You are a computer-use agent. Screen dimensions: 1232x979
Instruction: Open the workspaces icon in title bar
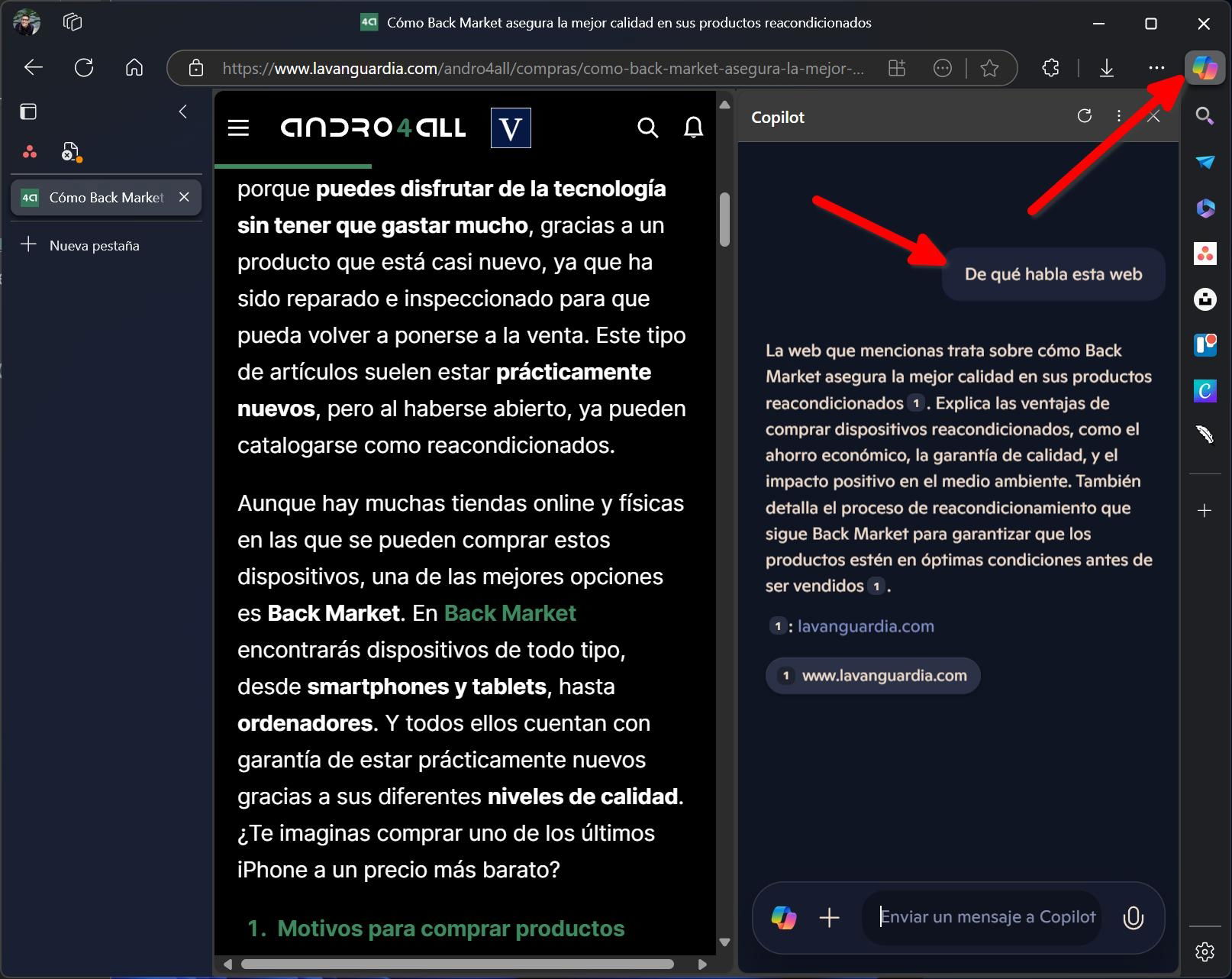[x=73, y=22]
